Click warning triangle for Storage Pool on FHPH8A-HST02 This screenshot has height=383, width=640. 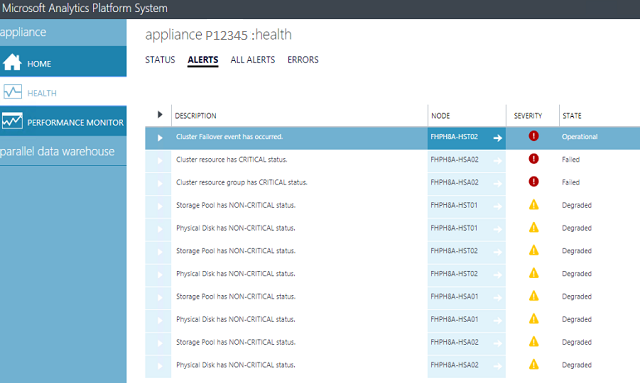(533, 250)
